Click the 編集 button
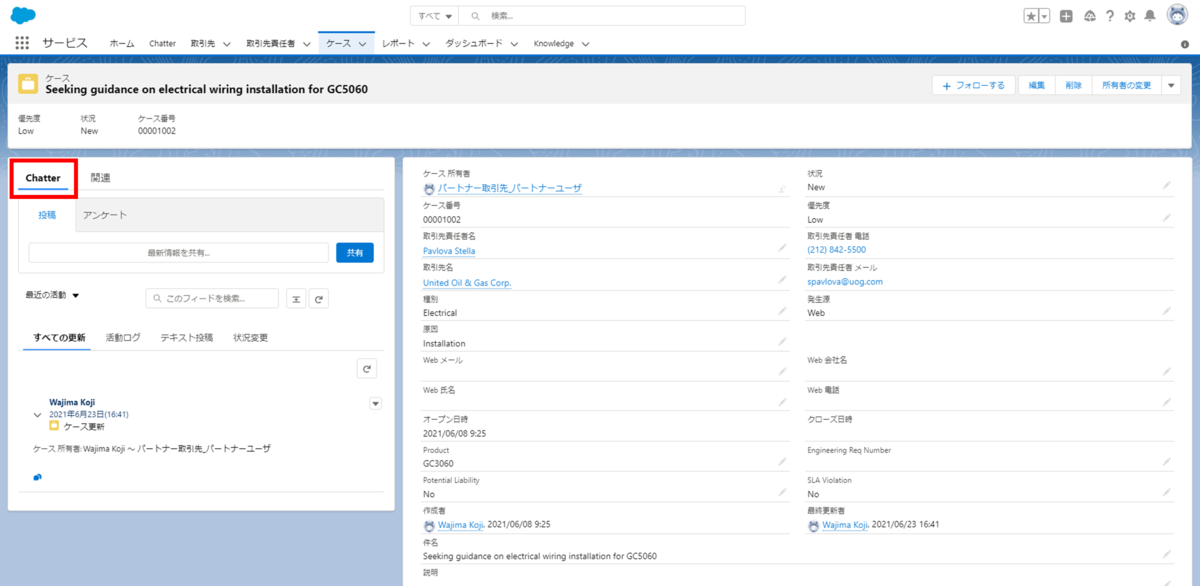Viewport: 1200px width, 586px height. point(1037,86)
